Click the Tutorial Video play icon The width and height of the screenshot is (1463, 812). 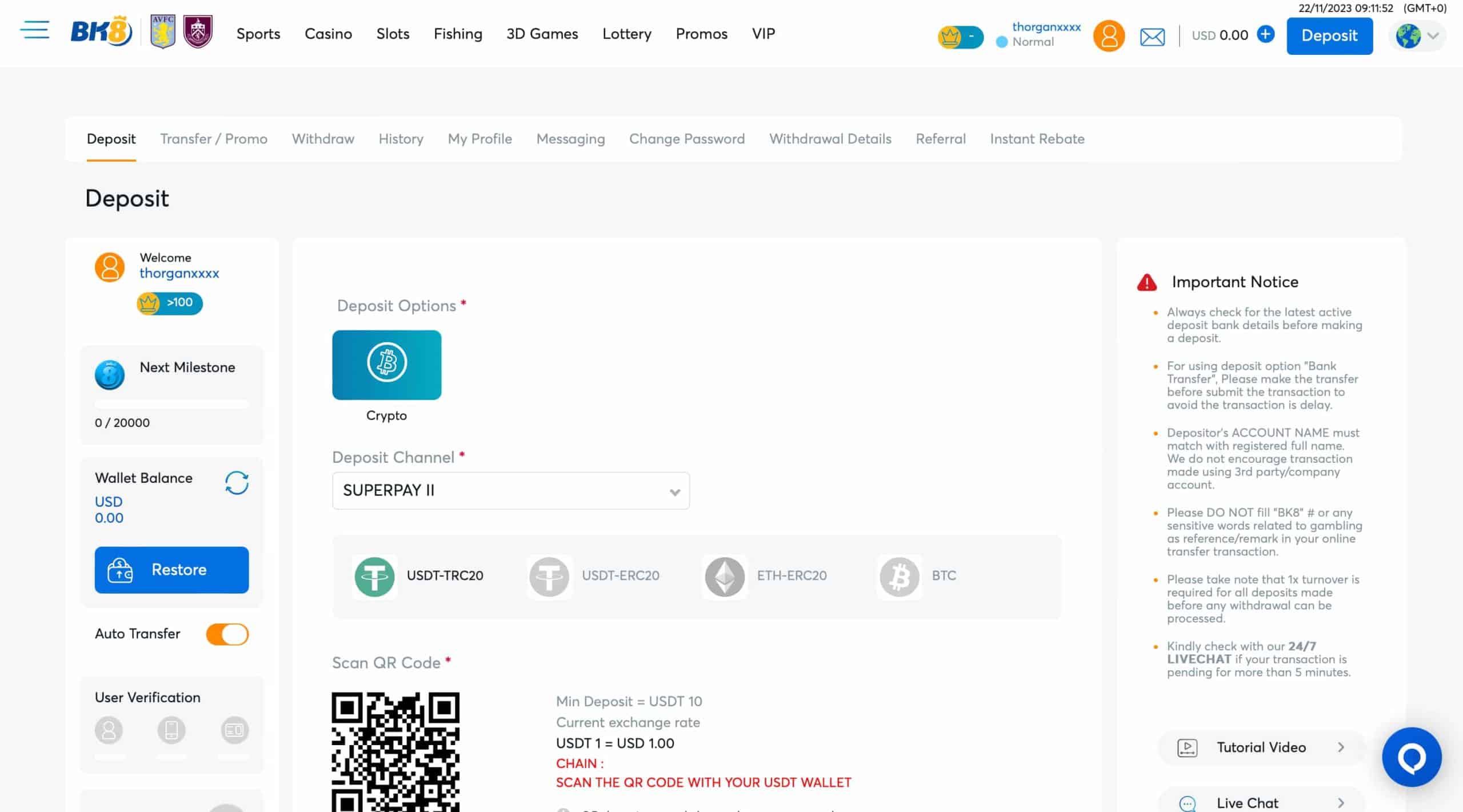[1187, 747]
